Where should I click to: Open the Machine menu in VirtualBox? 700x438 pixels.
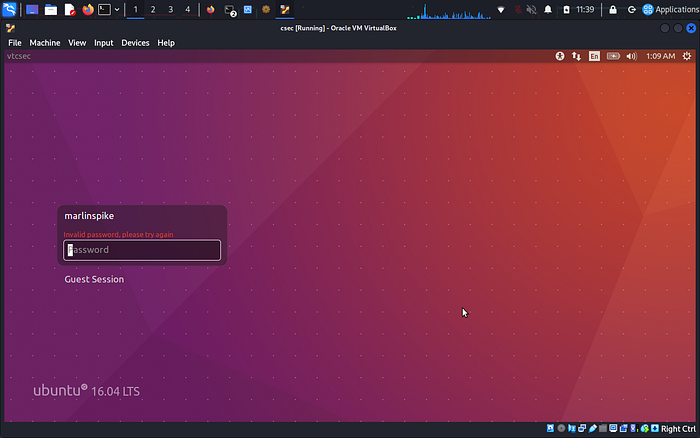44,43
